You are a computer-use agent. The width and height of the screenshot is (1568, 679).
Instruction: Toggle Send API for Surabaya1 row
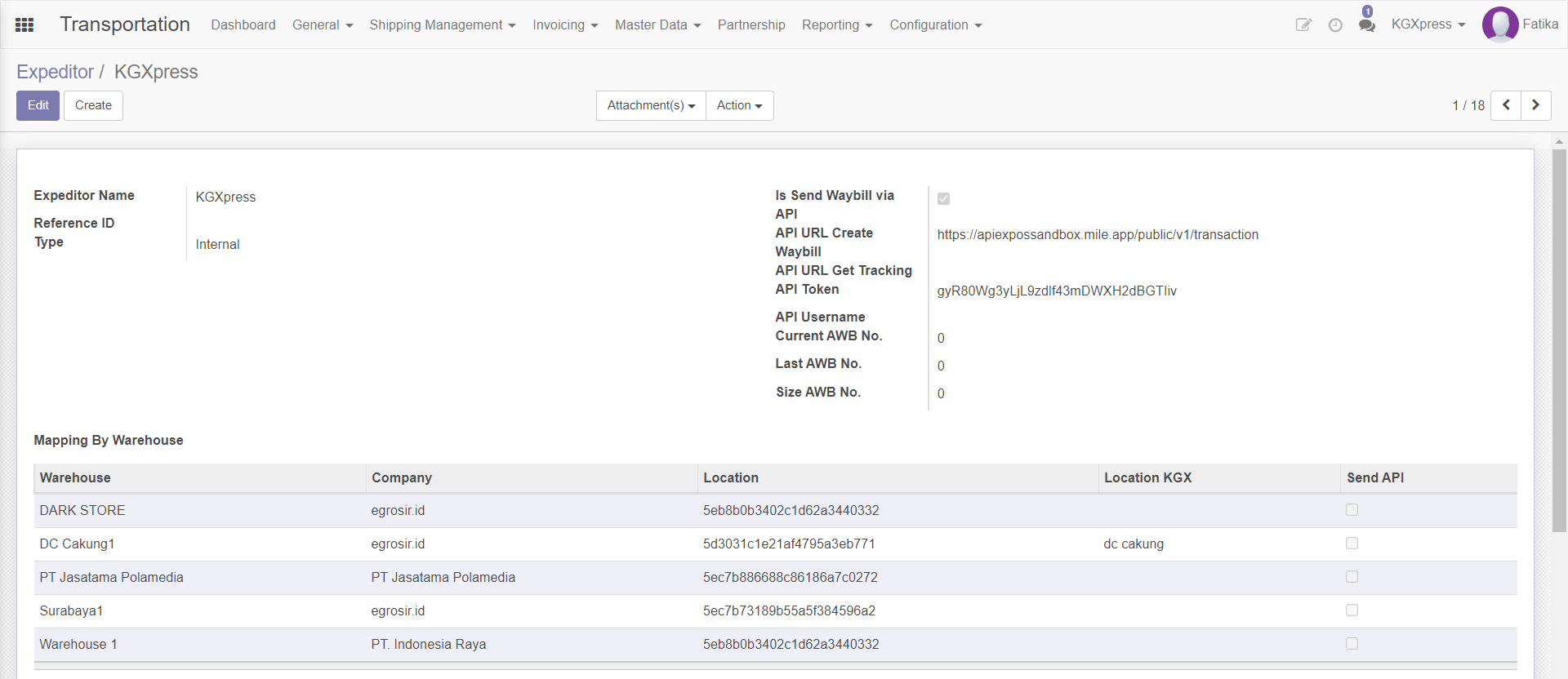pyautogui.click(x=1352, y=610)
